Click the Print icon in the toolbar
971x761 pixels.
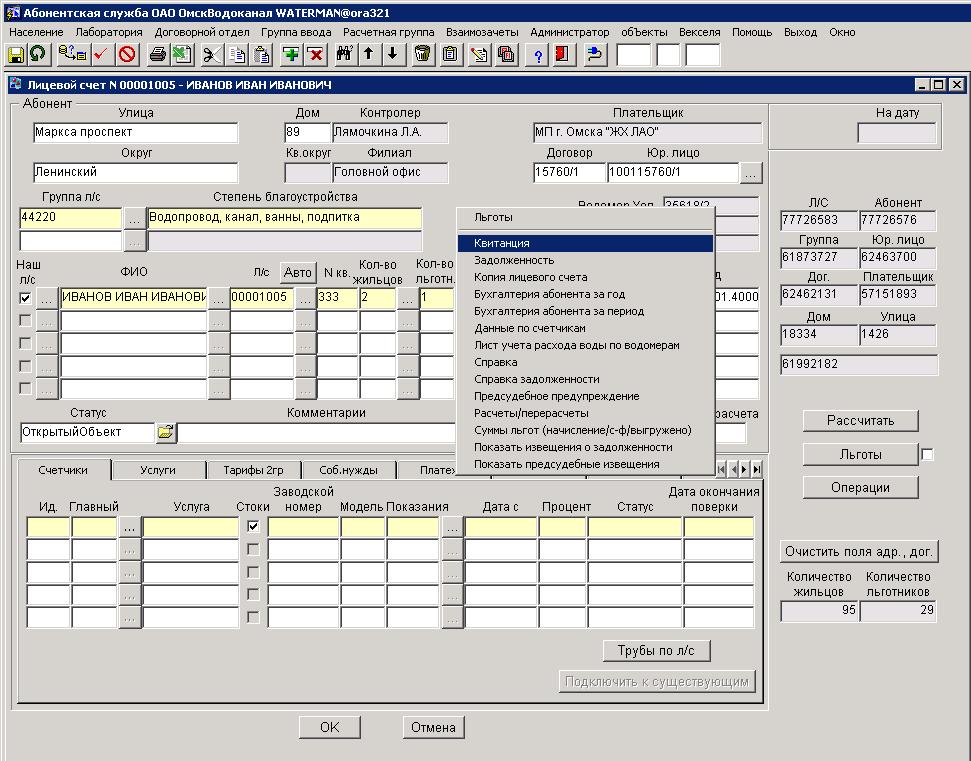click(x=158, y=55)
